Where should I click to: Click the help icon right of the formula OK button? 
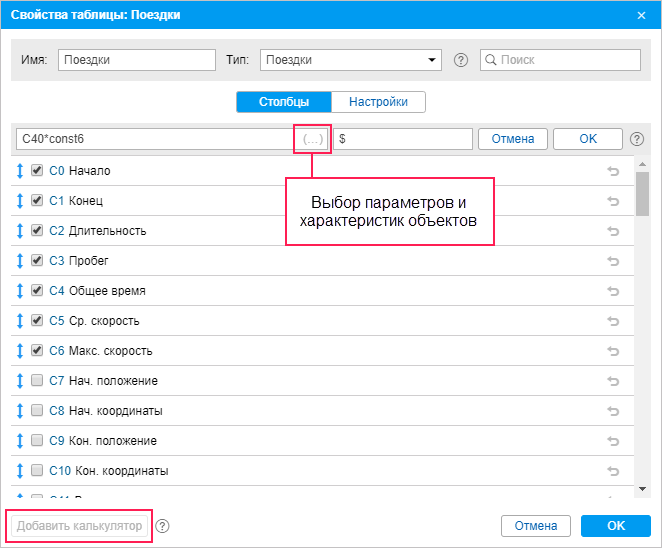tap(637, 139)
